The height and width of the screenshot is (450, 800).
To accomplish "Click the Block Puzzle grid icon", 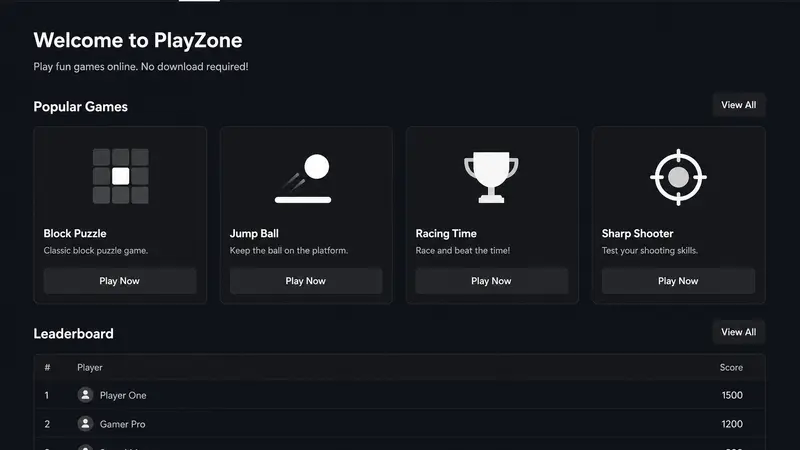I will (120, 176).
